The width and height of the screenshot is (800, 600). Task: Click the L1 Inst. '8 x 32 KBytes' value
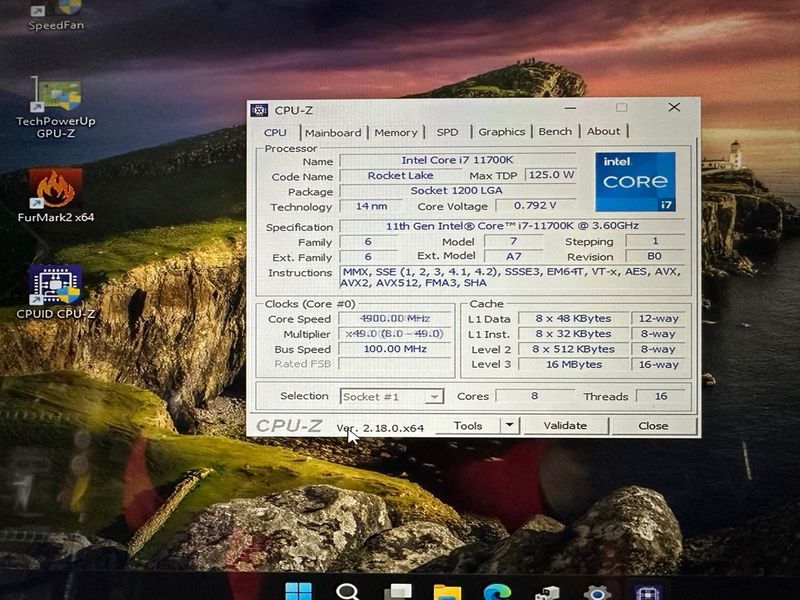click(x=573, y=334)
